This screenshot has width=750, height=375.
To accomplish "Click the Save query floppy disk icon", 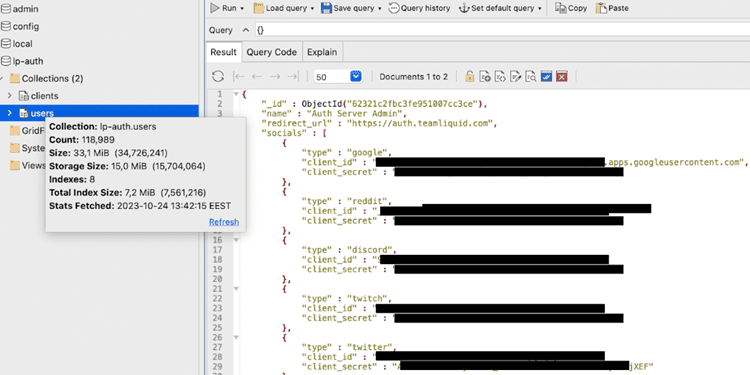I will coord(326,8).
